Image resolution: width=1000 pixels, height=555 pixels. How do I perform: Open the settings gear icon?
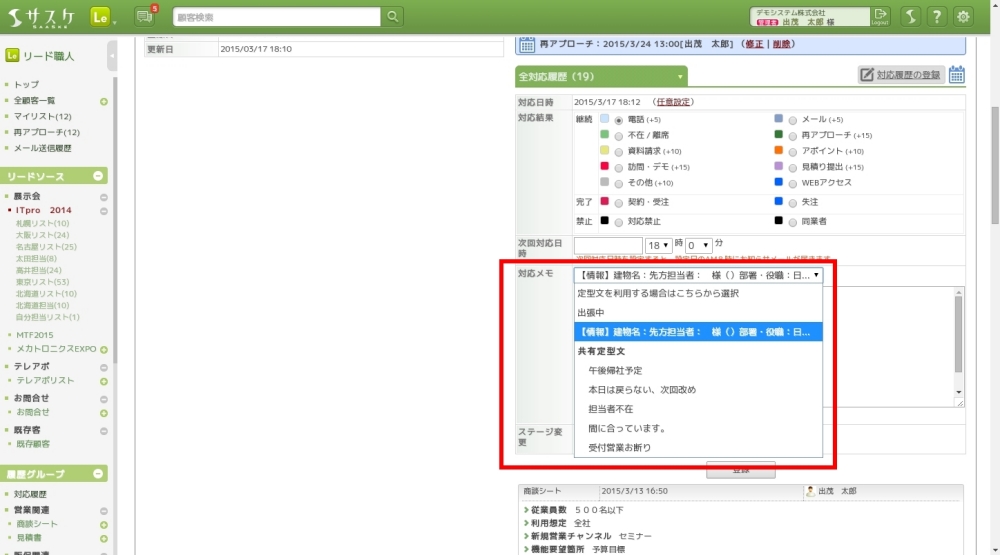coord(963,16)
